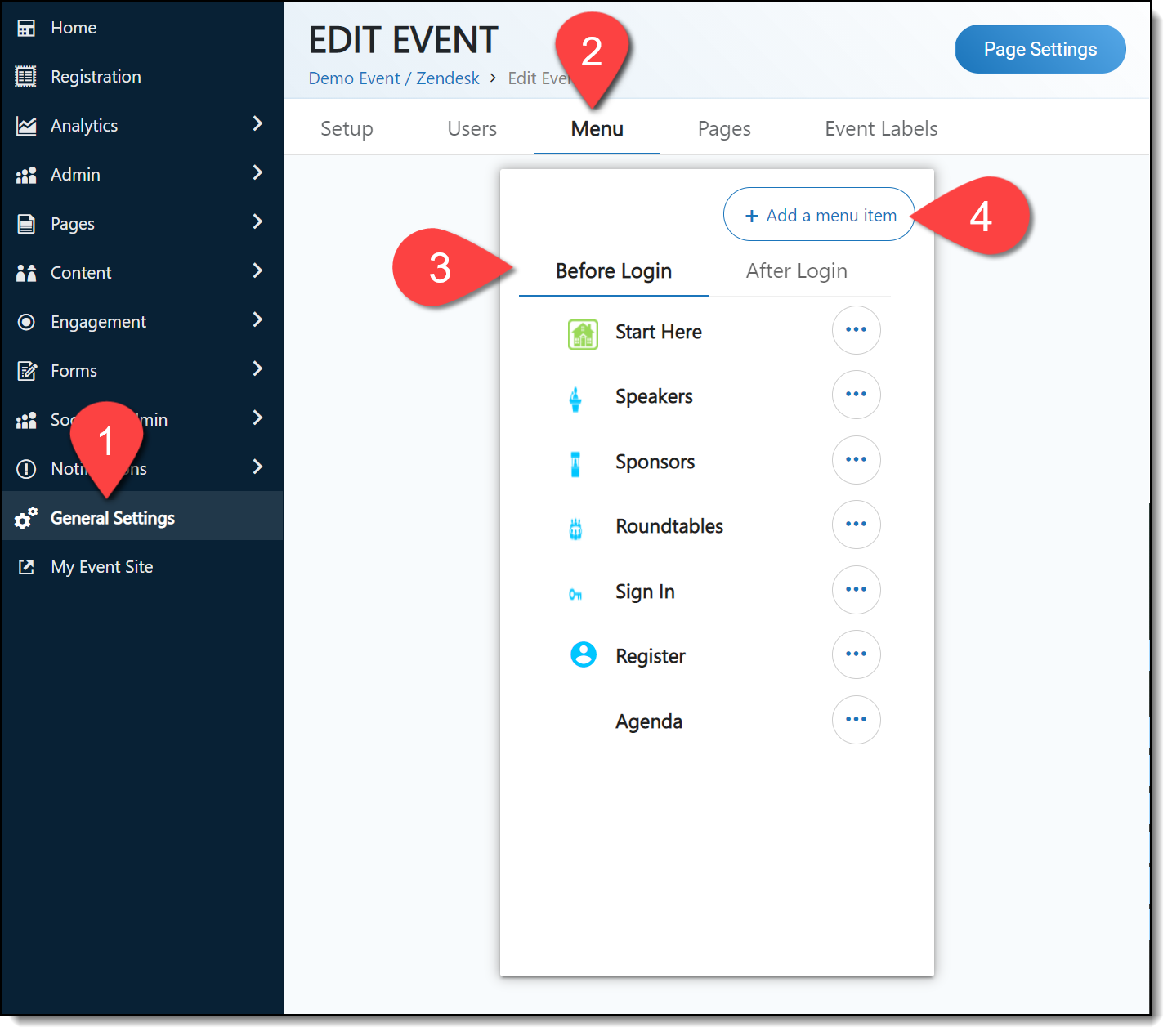The height and width of the screenshot is (1036, 1172).
Task: Click the Forms edit icon in the sidebar
Action: point(26,371)
